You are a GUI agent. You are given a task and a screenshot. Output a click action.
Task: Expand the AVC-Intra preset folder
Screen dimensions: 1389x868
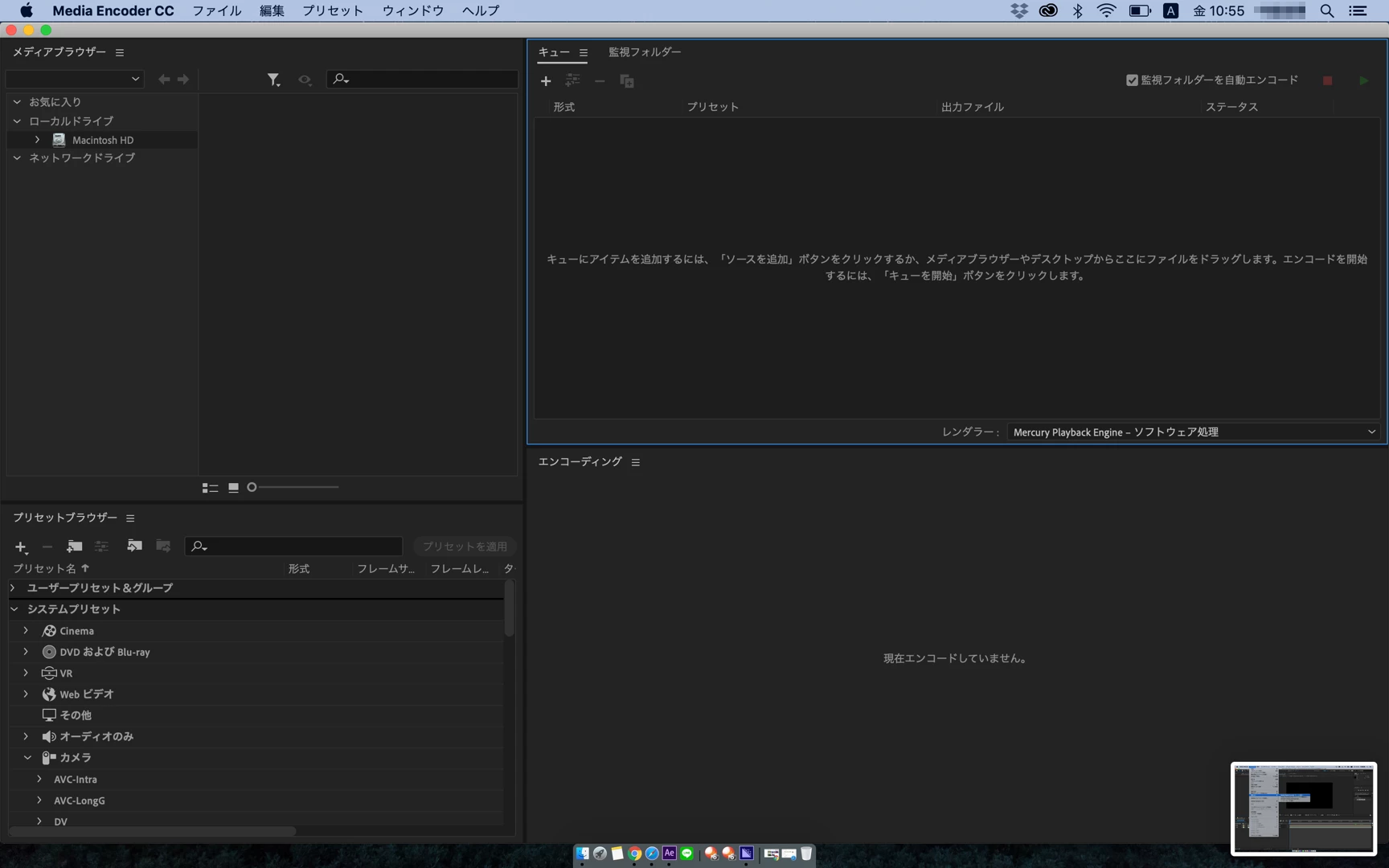pos(39,779)
